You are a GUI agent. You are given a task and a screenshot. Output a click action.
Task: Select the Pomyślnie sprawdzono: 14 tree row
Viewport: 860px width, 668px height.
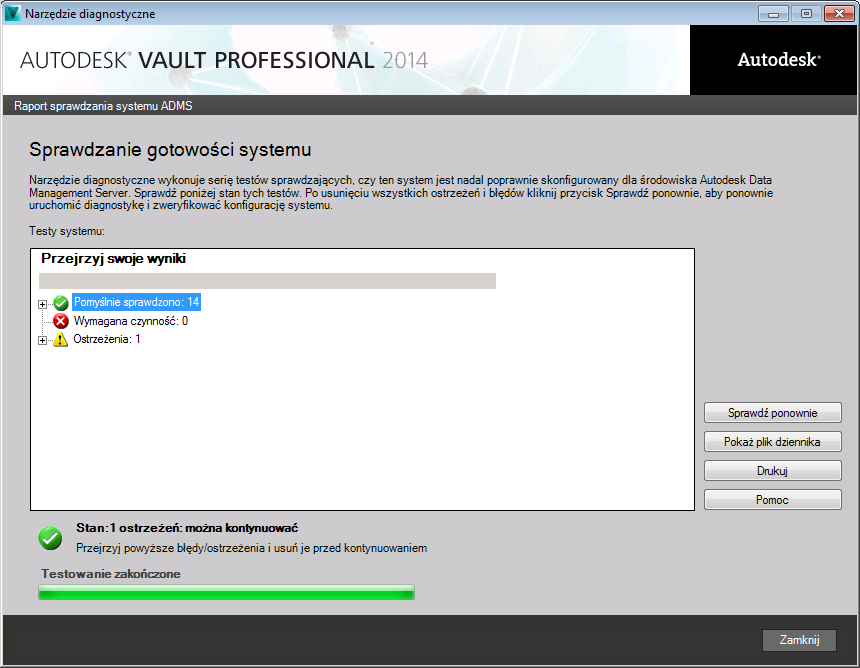click(x=137, y=302)
